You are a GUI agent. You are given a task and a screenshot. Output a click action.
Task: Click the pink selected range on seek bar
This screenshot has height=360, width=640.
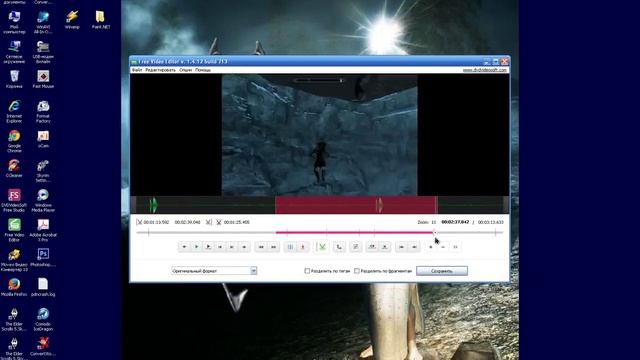click(x=355, y=232)
